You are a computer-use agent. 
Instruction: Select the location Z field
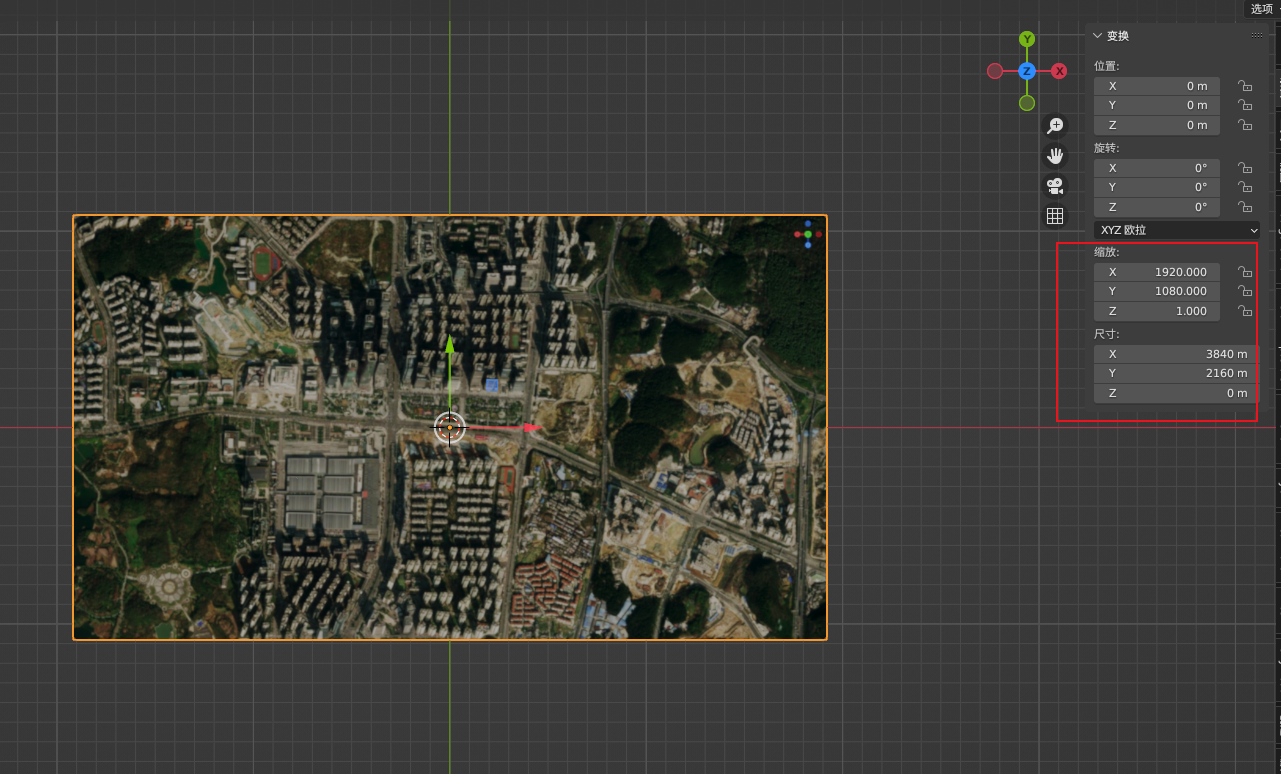1157,125
